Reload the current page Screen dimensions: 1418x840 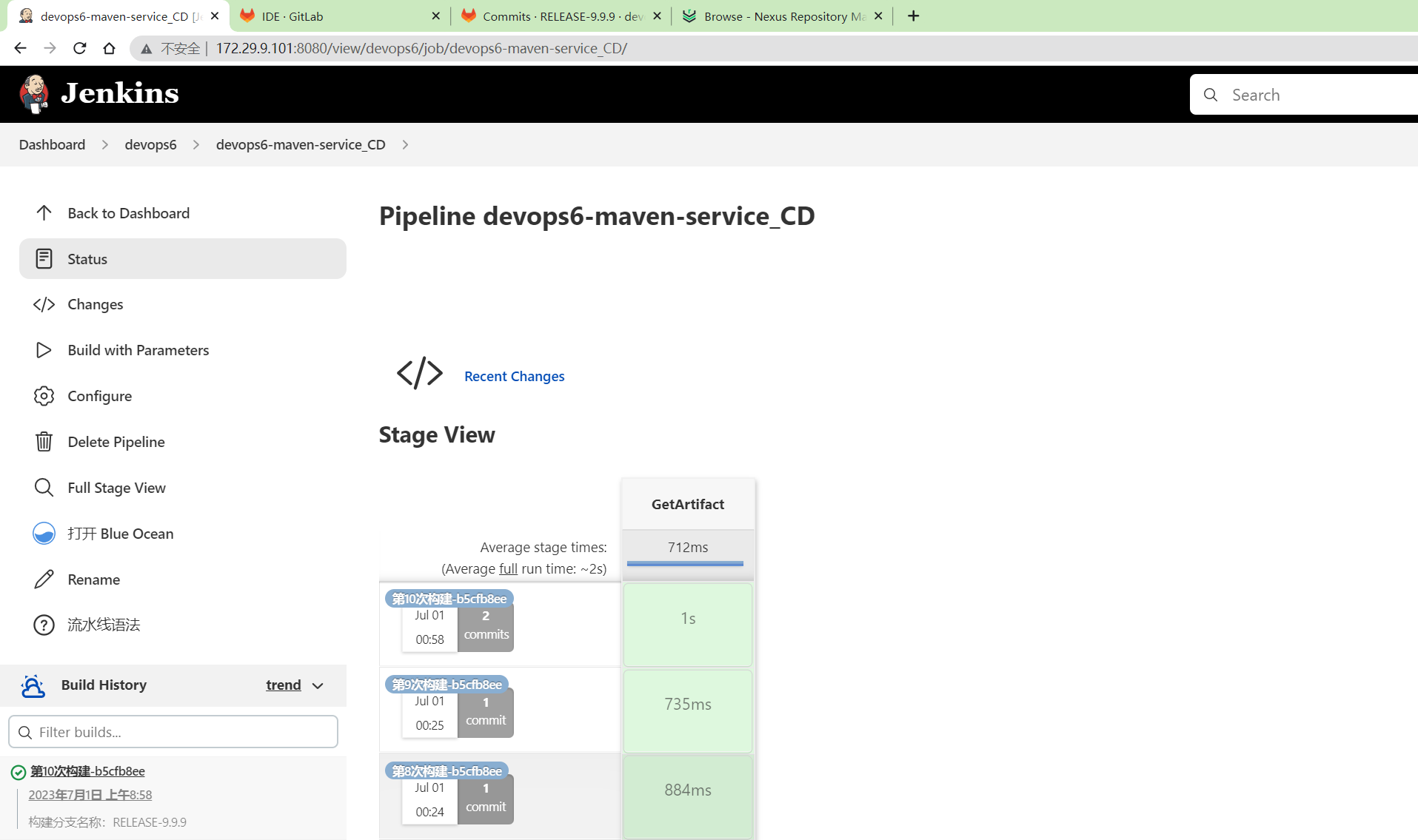pos(79,48)
